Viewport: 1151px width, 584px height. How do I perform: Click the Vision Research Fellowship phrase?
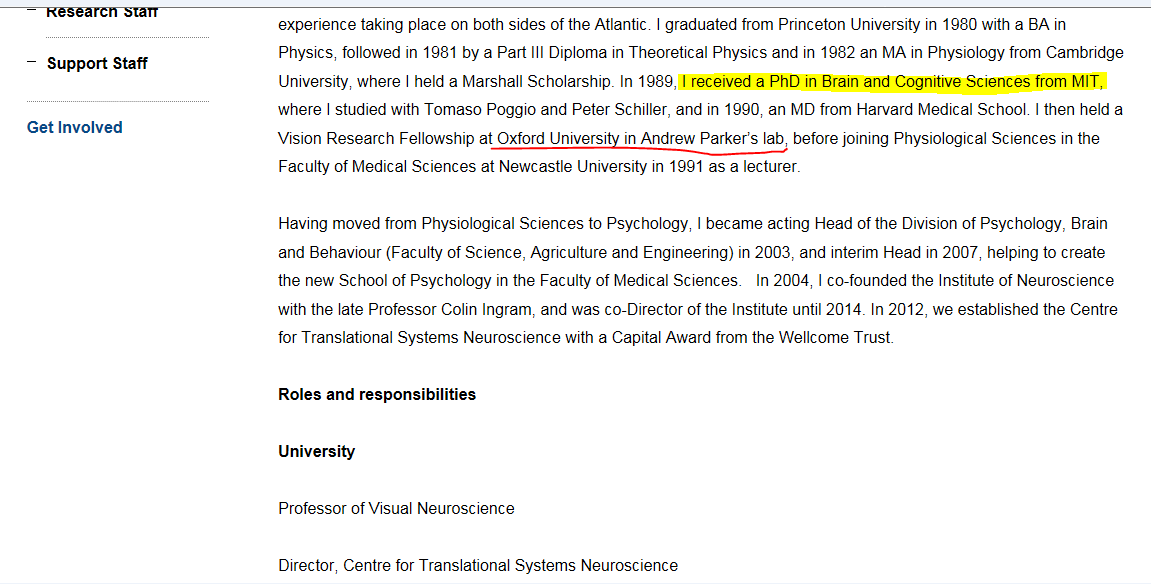tap(377, 139)
